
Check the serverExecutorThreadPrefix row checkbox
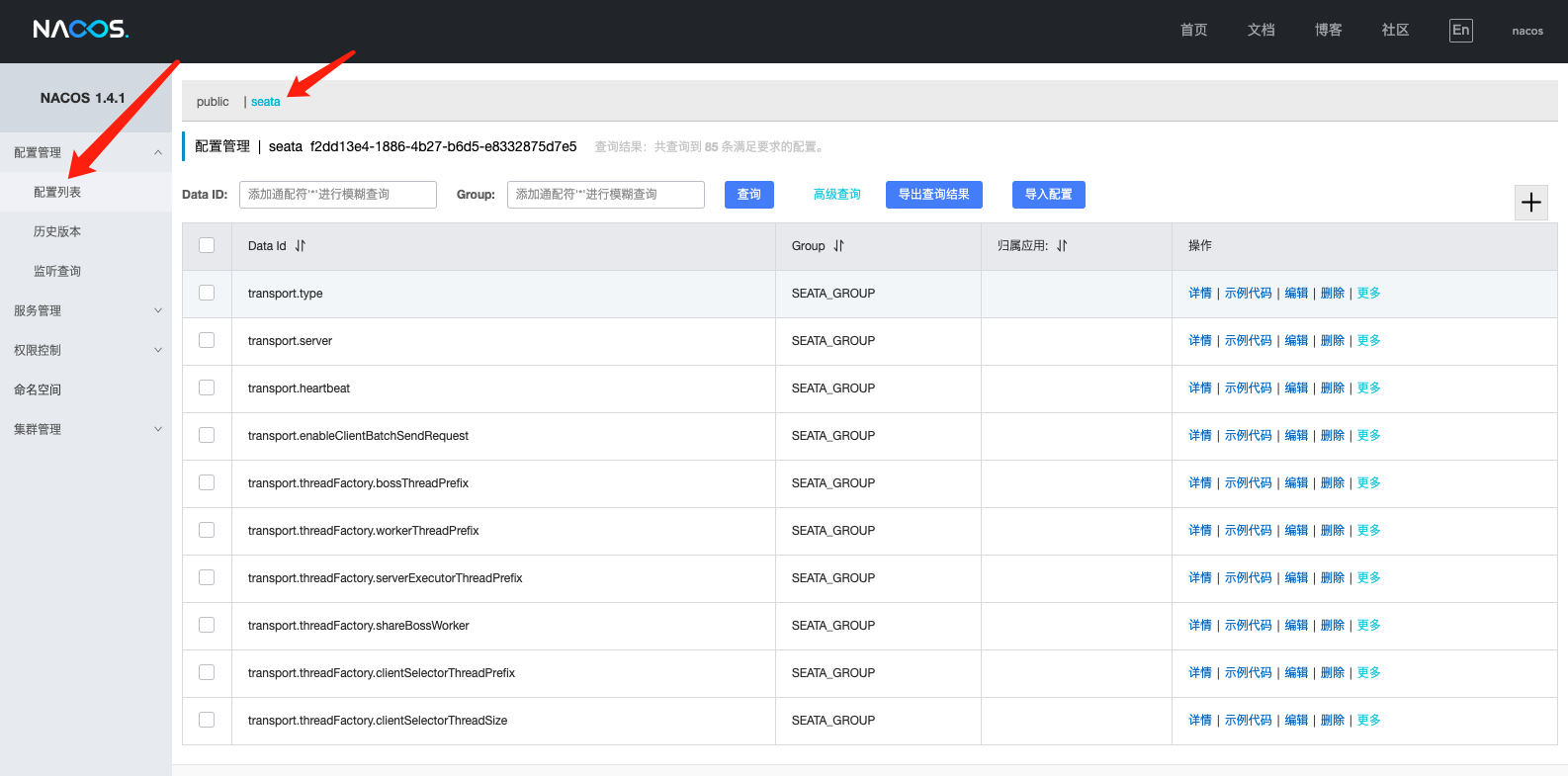click(207, 577)
